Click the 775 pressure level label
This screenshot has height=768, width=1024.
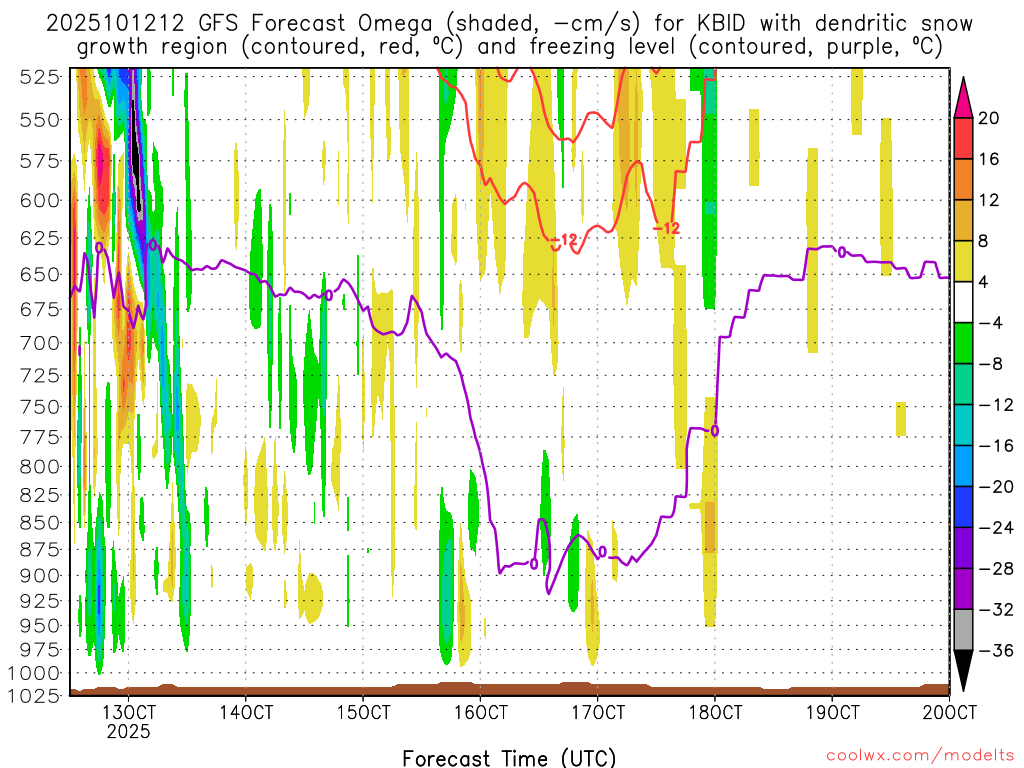tap(40, 437)
